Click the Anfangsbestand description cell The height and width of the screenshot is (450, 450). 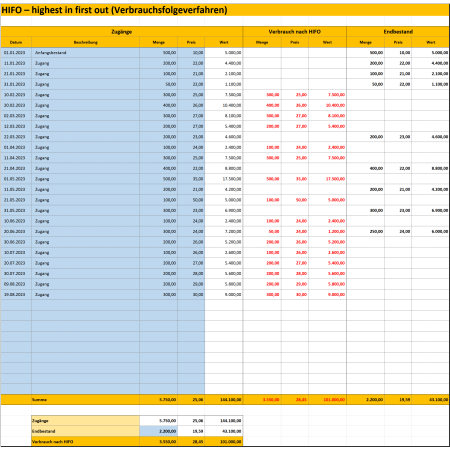86,53
